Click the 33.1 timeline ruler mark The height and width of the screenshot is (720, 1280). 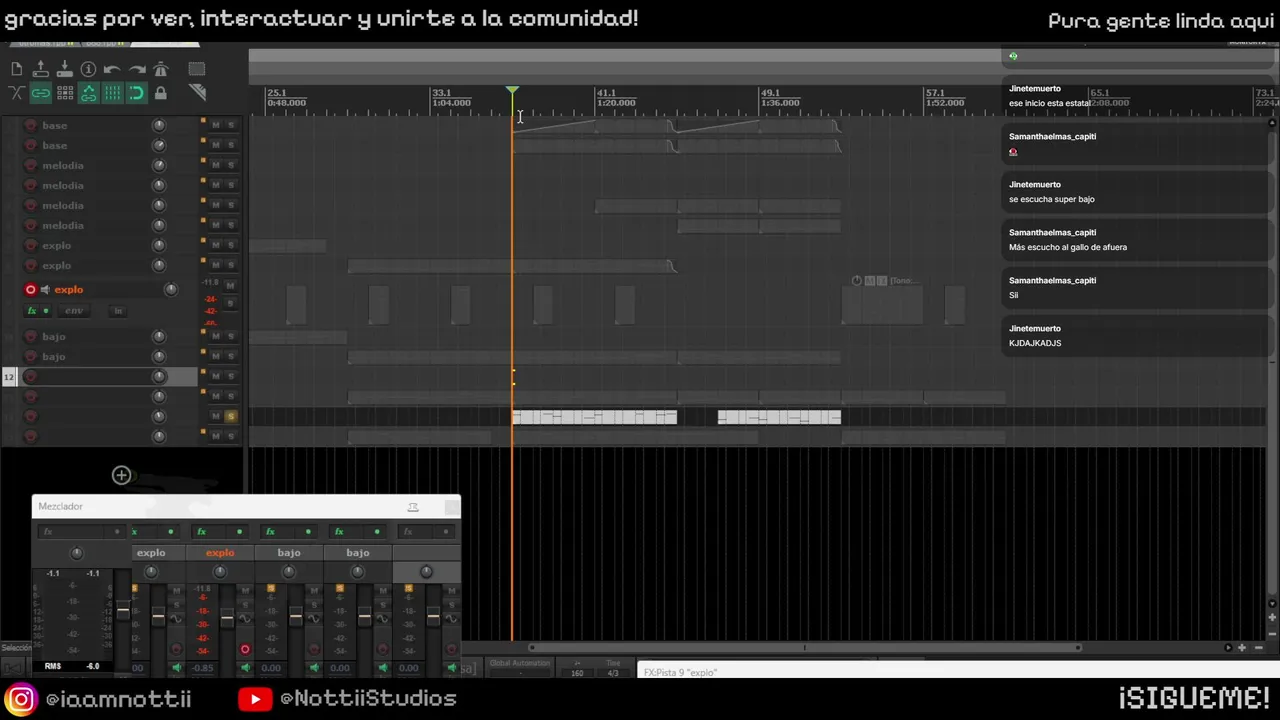(441, 93)
